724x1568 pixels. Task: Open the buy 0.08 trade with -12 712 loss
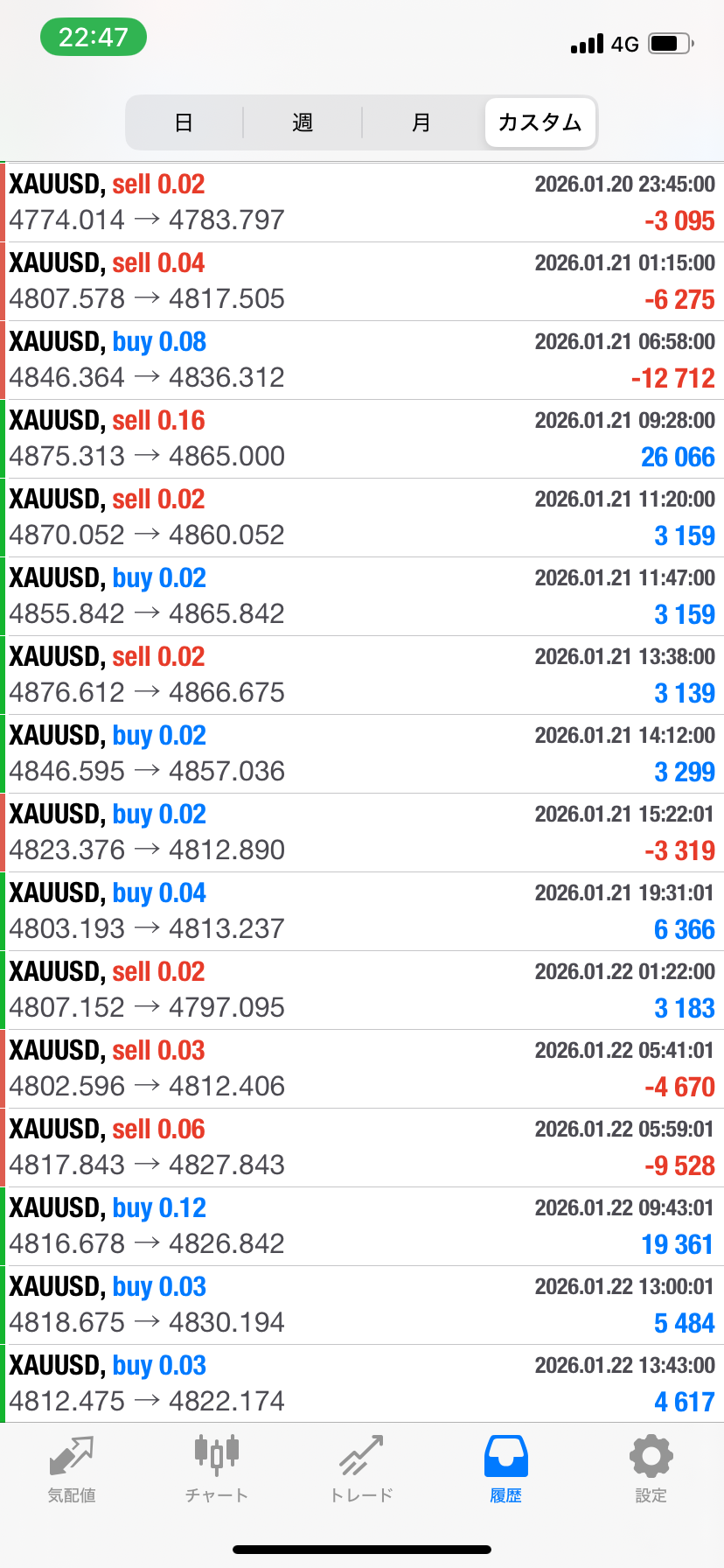(362, 360)
